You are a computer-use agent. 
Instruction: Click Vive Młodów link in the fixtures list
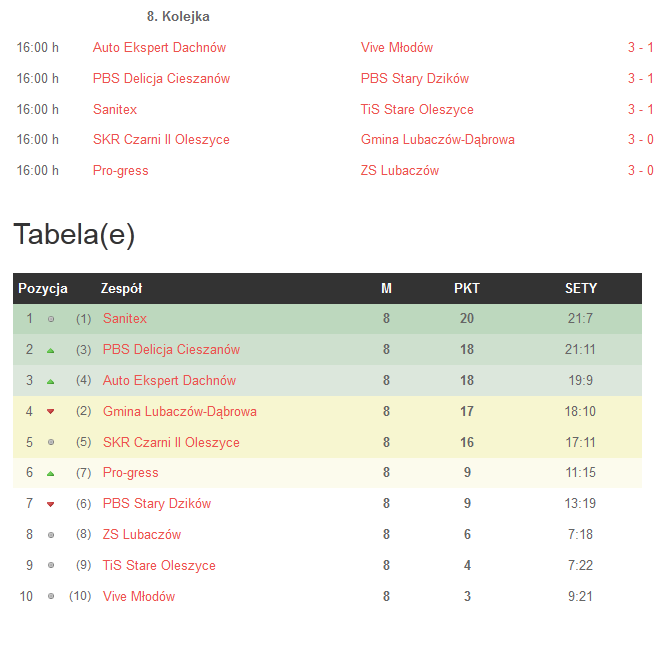click(397, 48)
